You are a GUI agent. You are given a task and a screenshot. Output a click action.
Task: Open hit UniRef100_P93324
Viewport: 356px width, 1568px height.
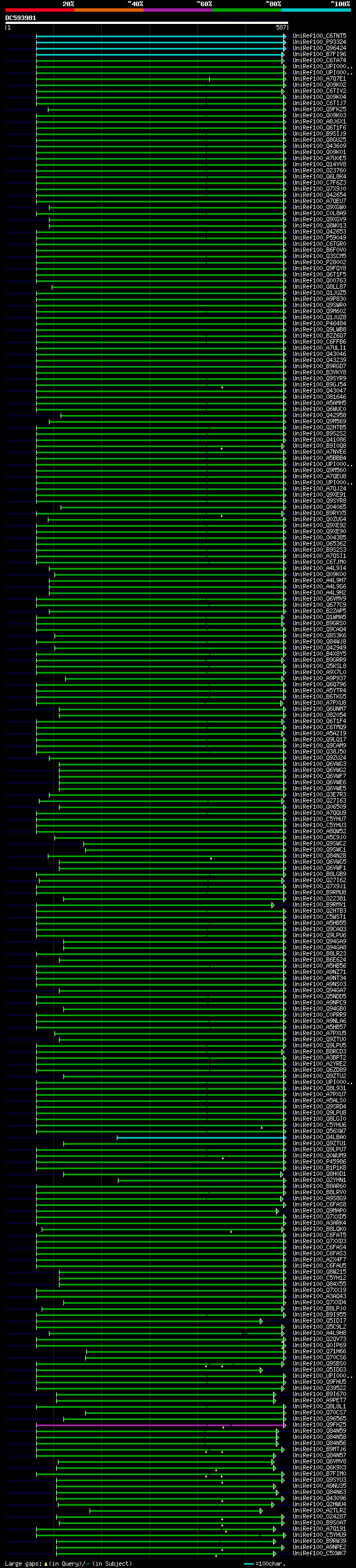point(319,42)
